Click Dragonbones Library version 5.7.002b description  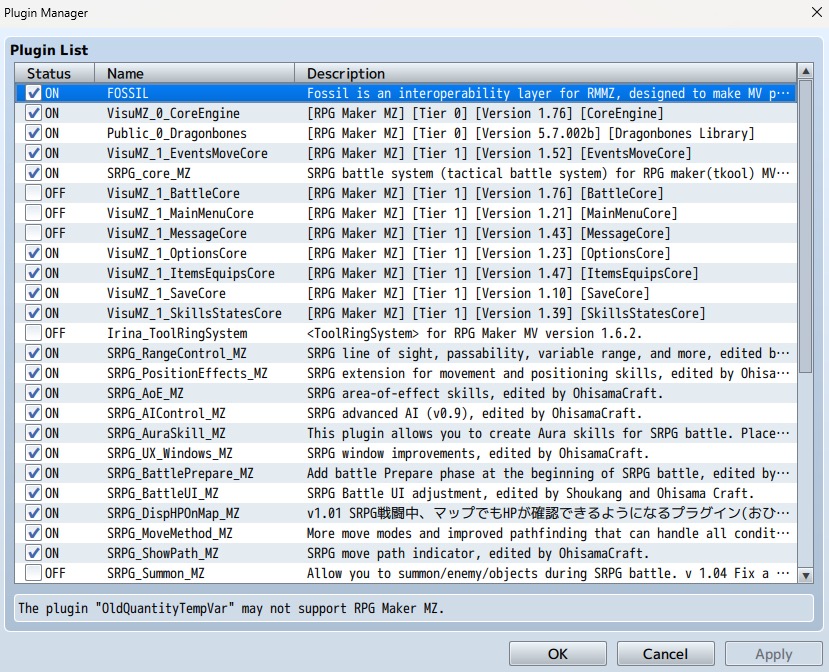tap(531, 133)
